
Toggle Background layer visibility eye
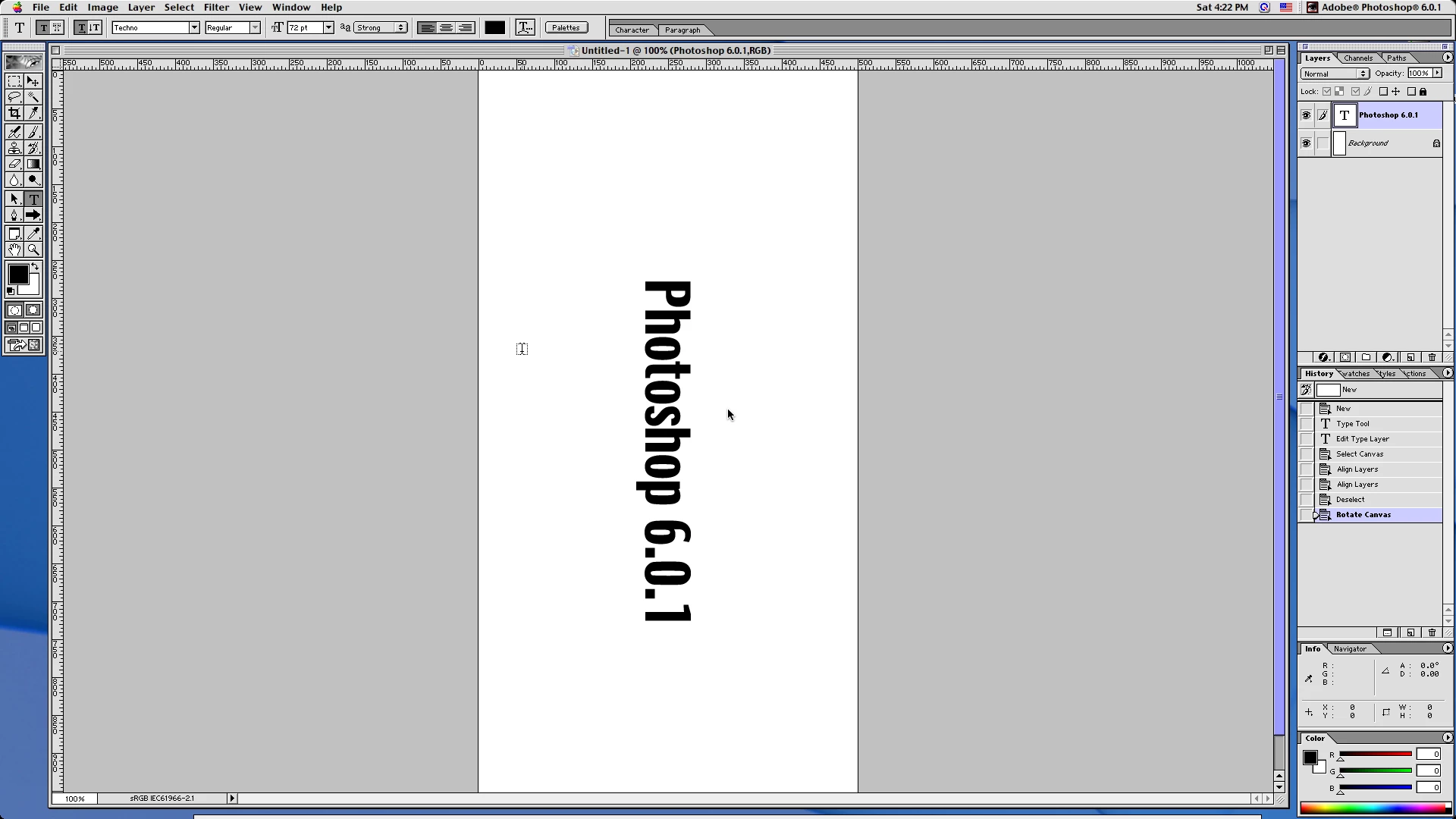[1306, 143]
